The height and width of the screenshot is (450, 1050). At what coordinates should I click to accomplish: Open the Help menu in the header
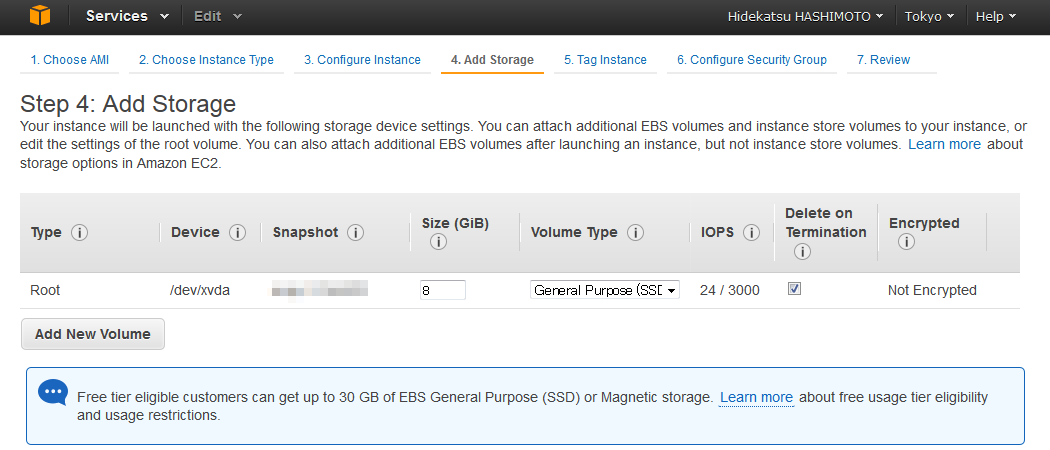coord(996,17)
